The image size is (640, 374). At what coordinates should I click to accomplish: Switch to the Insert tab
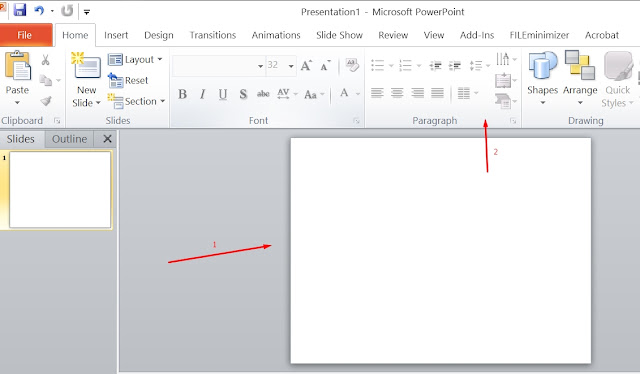[116, 35]
